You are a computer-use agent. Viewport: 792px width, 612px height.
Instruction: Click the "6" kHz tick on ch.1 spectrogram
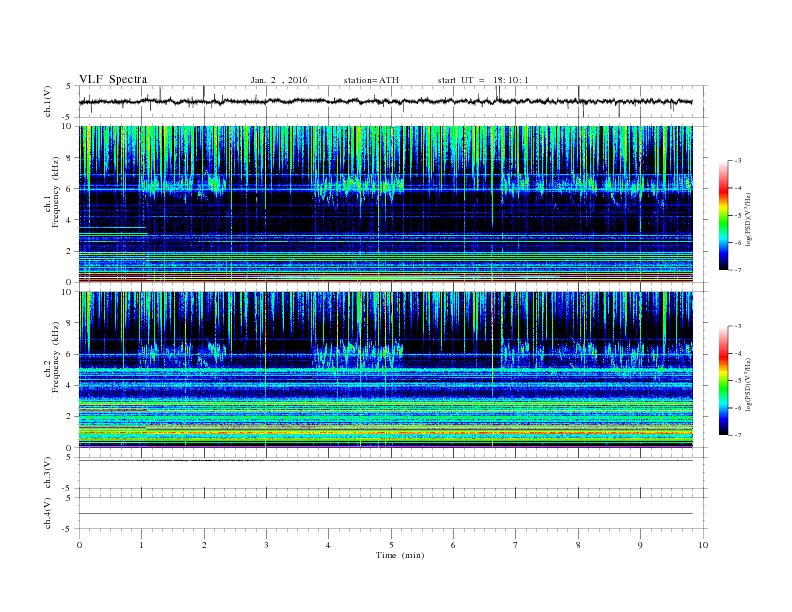(70, 189)
